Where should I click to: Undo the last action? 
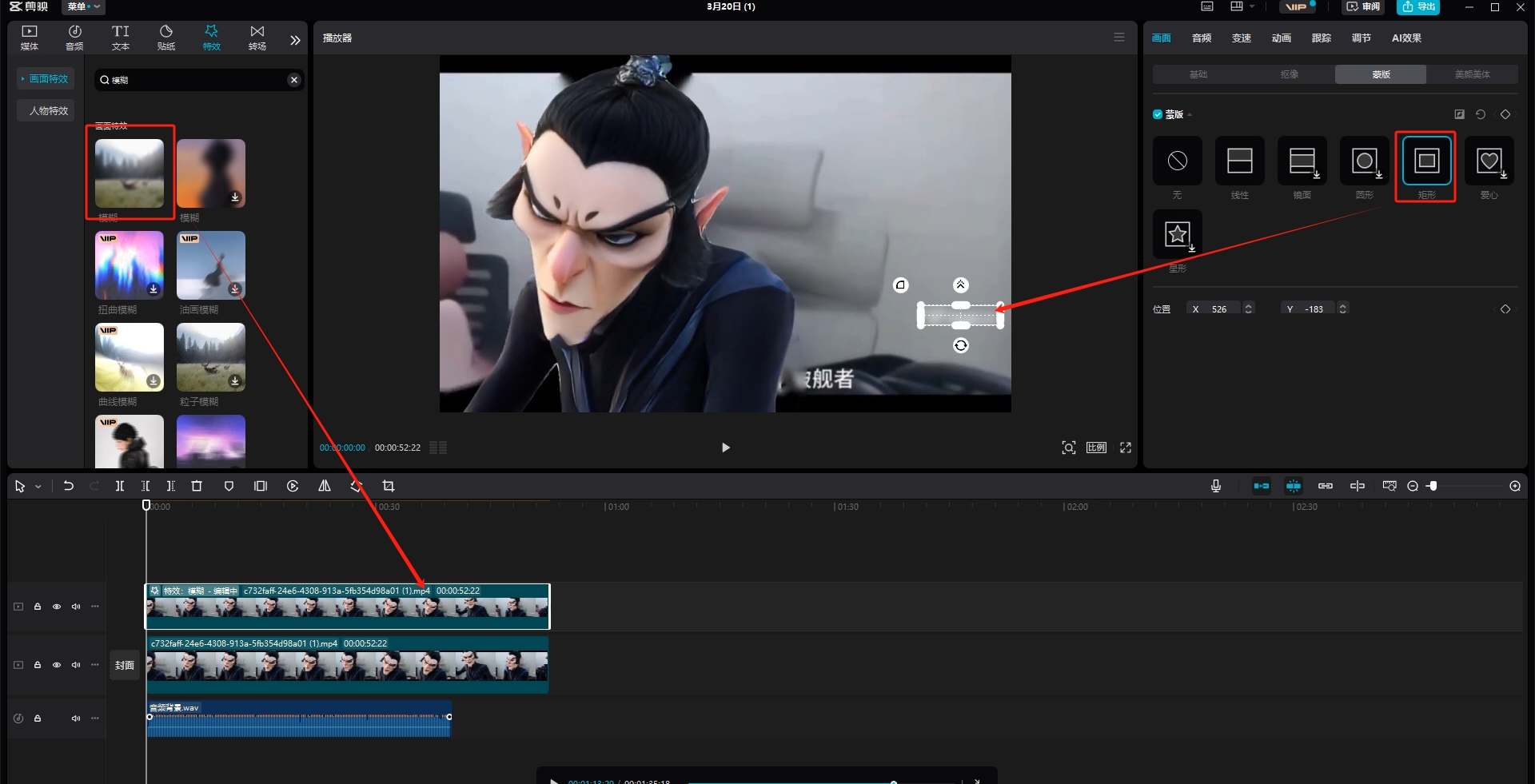(69, 486)
